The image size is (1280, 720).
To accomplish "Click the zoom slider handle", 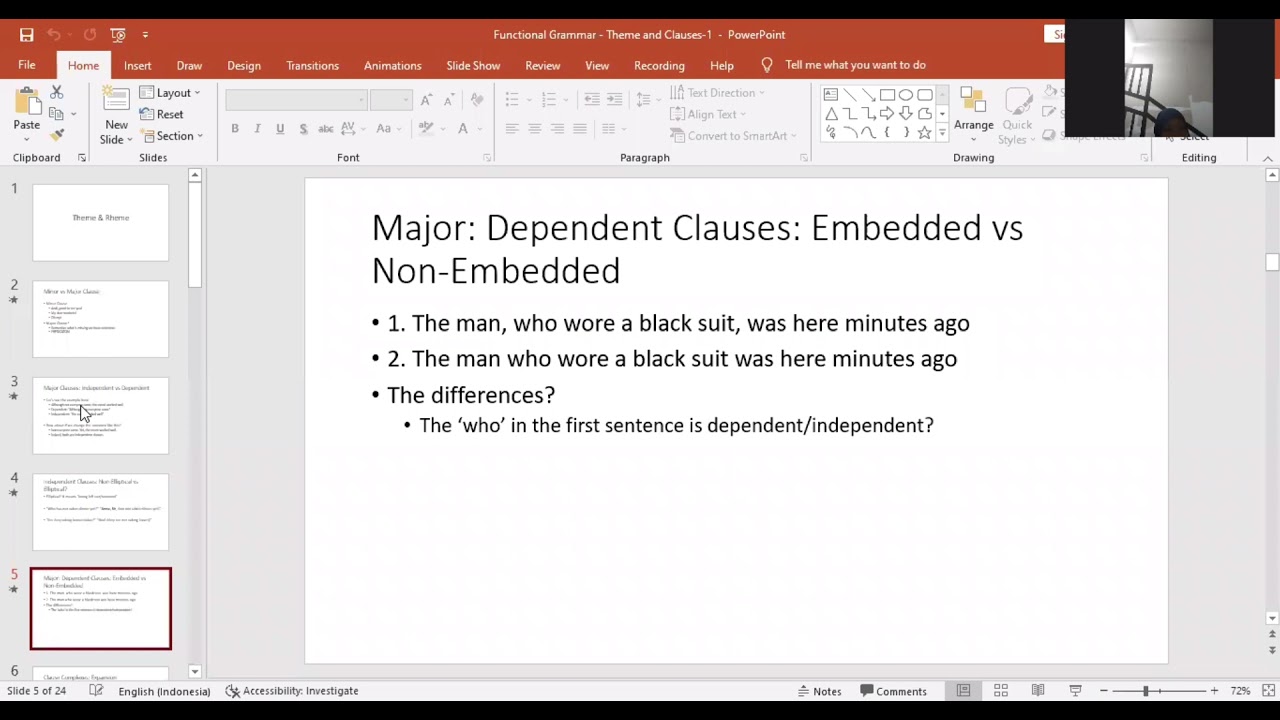I will click(x=1146, y=691).
